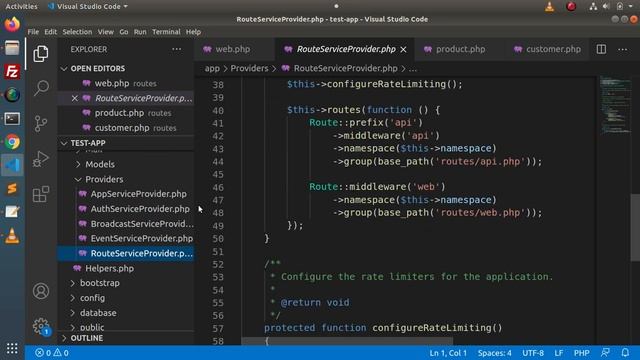Image resolution: width=640 pixels, height=360 pixels.
Task: Open the Go menu
Action: (x=124, y=32)
